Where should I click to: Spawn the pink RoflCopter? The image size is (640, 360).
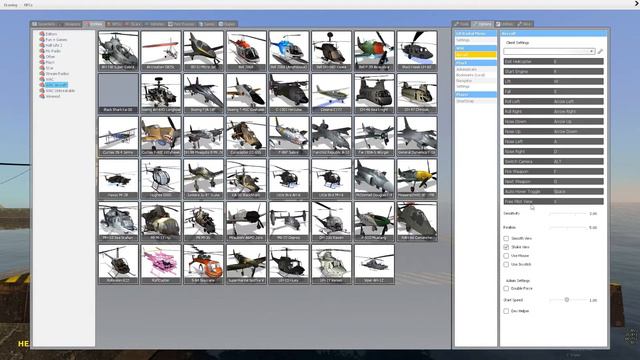coord(161,264)
